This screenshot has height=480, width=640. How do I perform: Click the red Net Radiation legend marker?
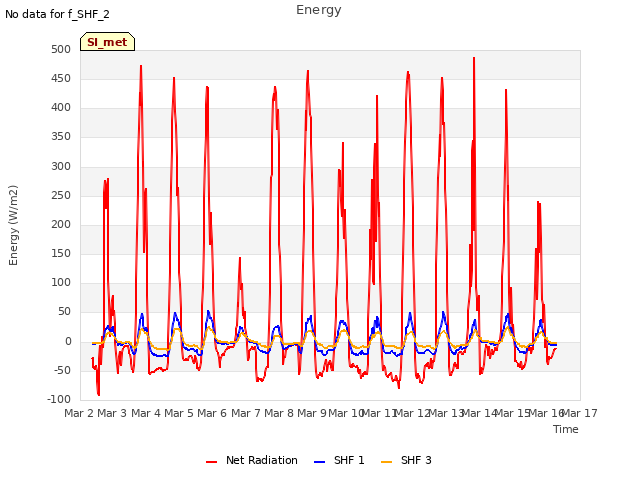coord(211,462)
